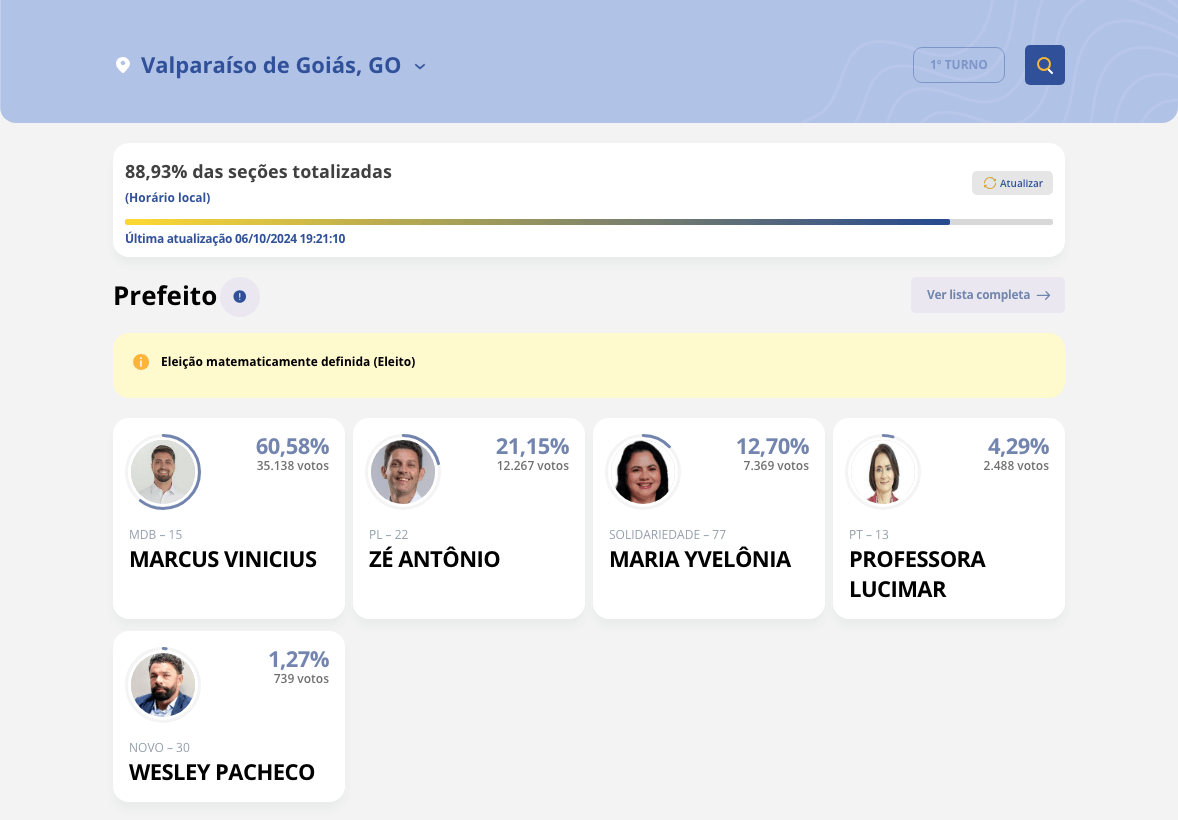This screenshot has width=1178, height=820.
Task: Click the Wesley Pacheco candidate name
Action: pos(222,772)
